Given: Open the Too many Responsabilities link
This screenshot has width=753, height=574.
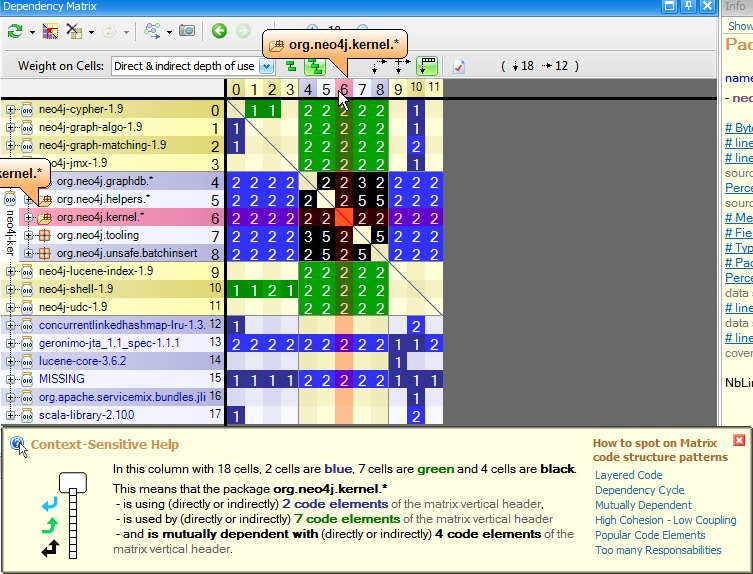Looking at the screenshot, I should 658,550.
